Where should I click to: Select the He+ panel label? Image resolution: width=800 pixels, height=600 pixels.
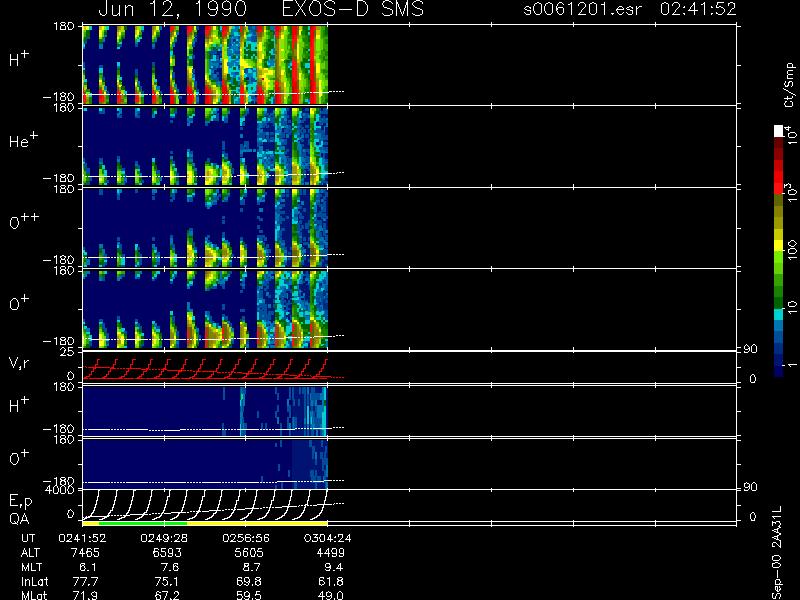pyautogui.click(x=23, y=140)
